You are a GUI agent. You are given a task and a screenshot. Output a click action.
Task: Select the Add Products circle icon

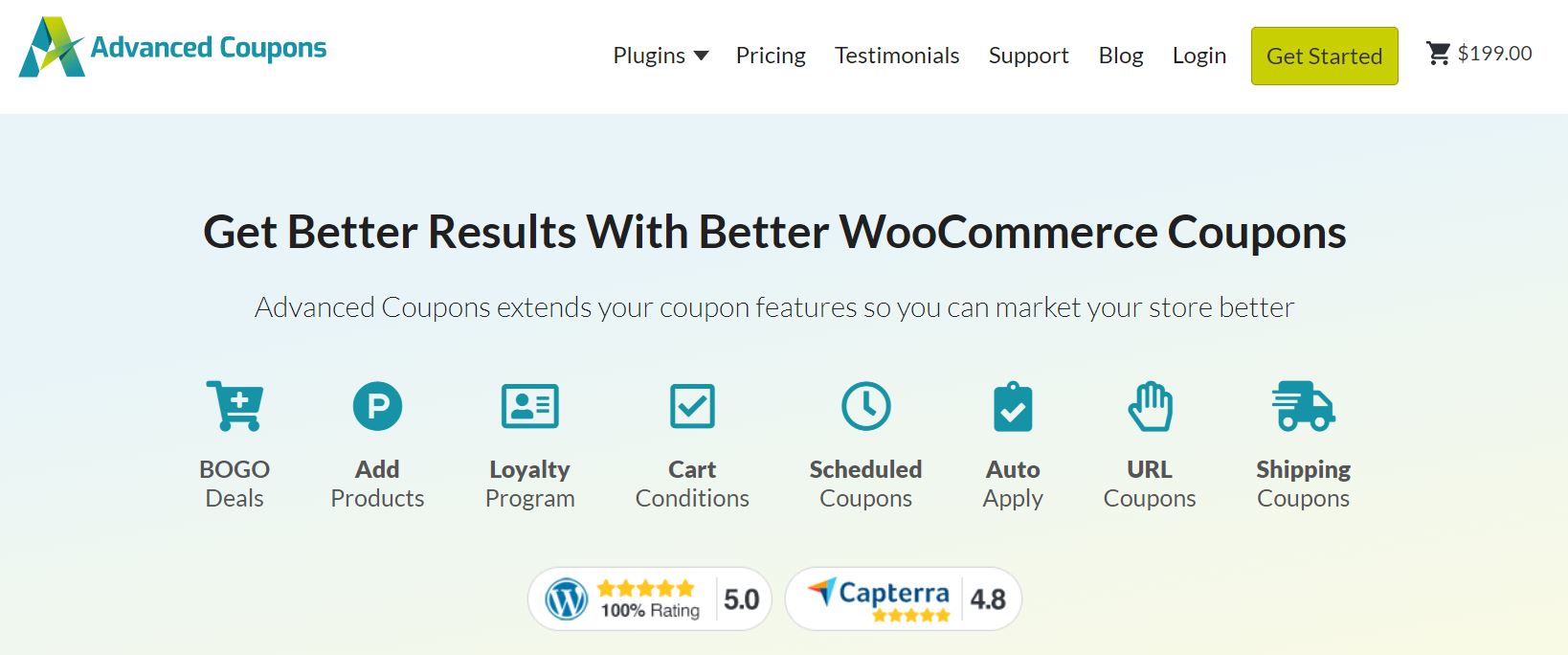tap(377, 406)
